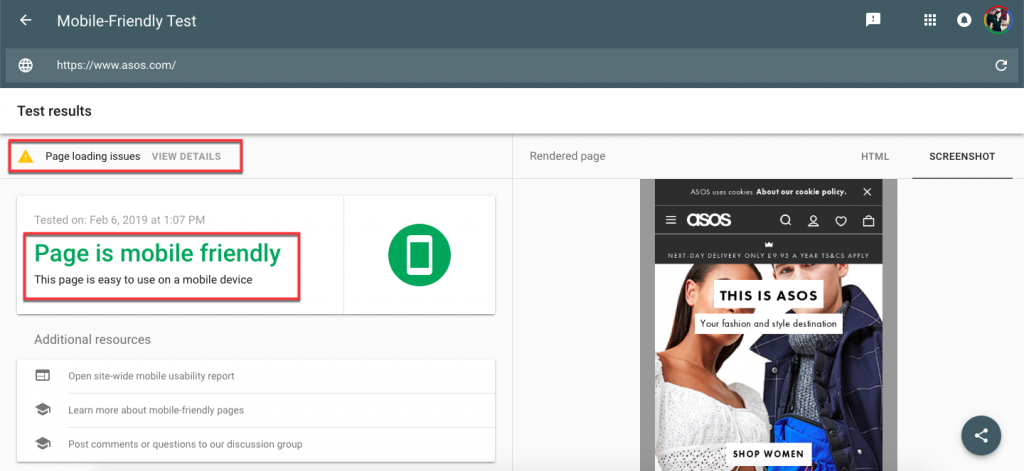Screen dimensions: 1024x471
Task: Click the mobile usability report icon
Action: (42, 376)
